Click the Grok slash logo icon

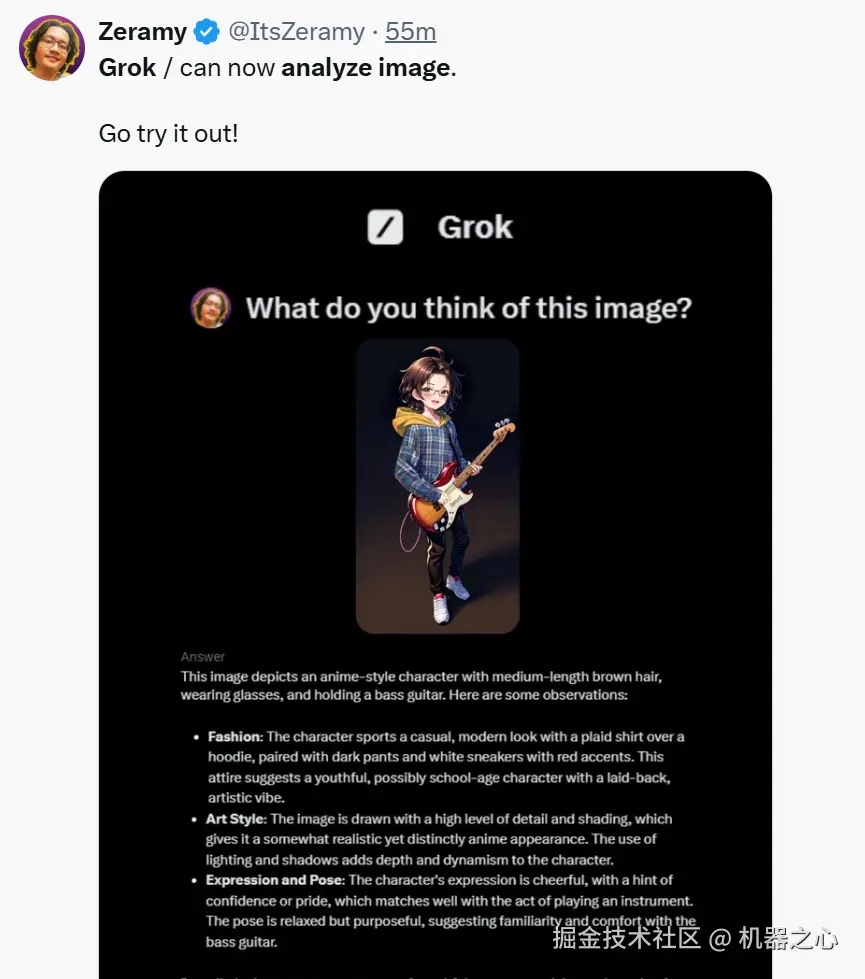click(385, 227)
